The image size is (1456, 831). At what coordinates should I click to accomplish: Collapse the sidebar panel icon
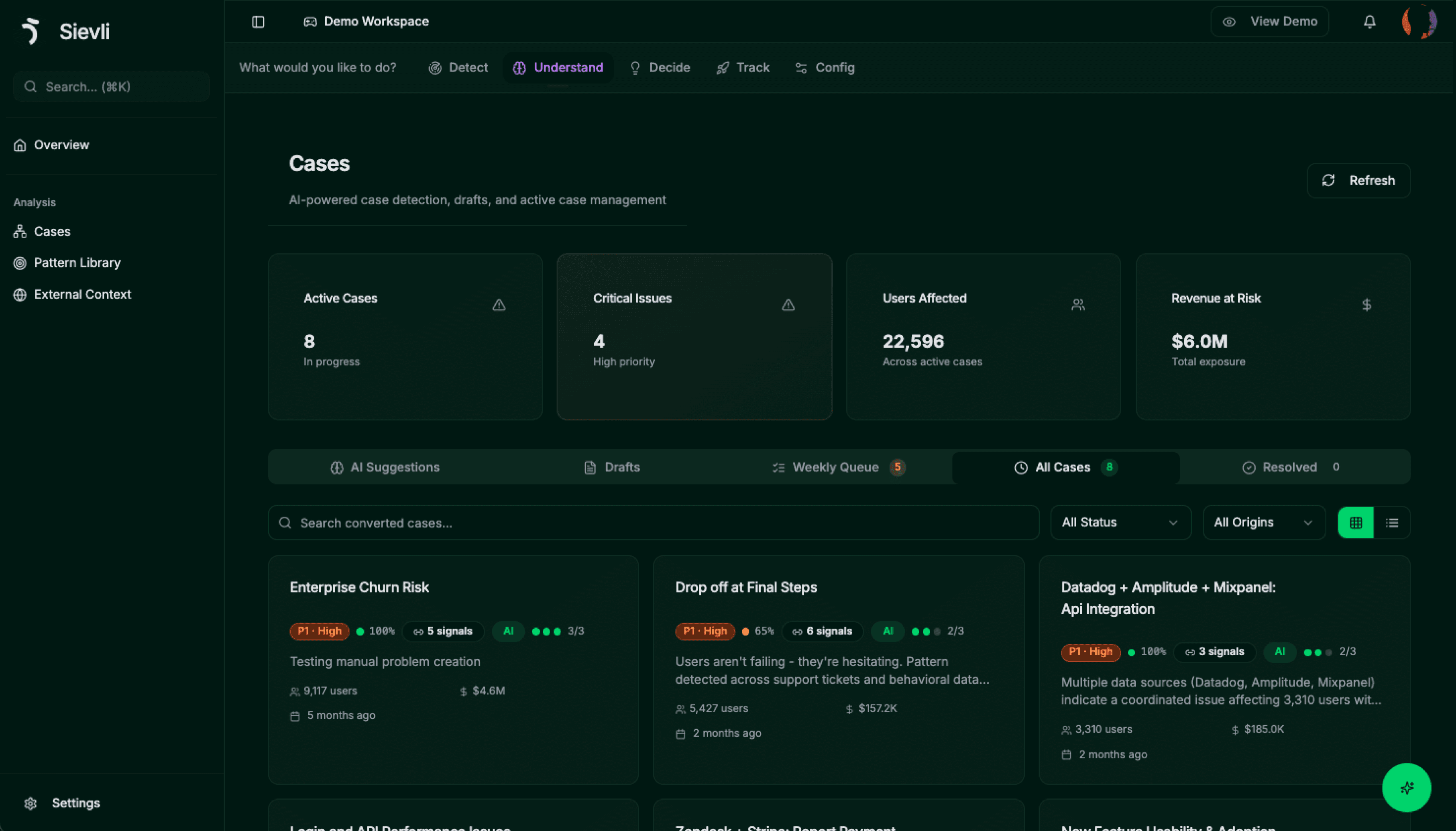tap(258, 22)
